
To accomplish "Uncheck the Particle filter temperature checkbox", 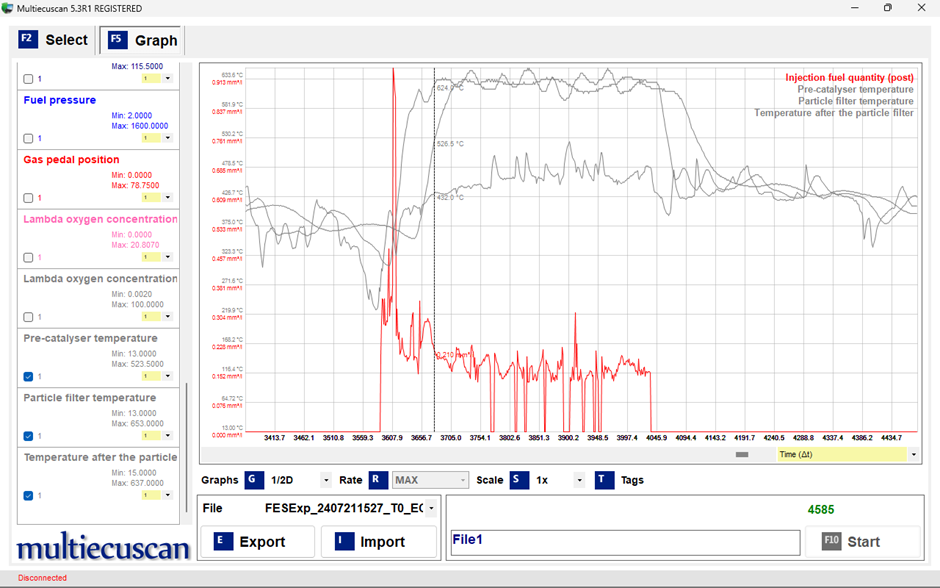I will point(28,436).
